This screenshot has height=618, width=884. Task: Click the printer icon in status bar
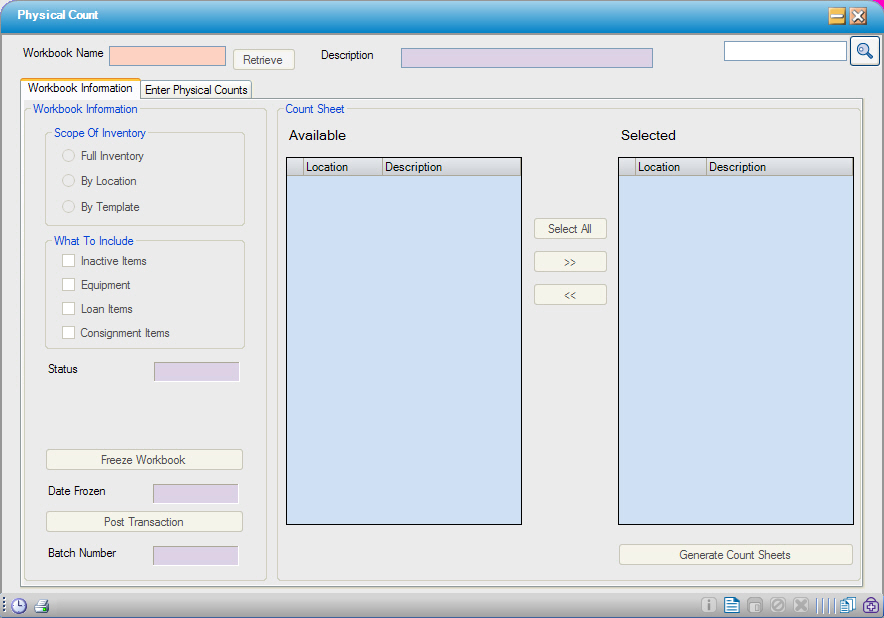41,605
